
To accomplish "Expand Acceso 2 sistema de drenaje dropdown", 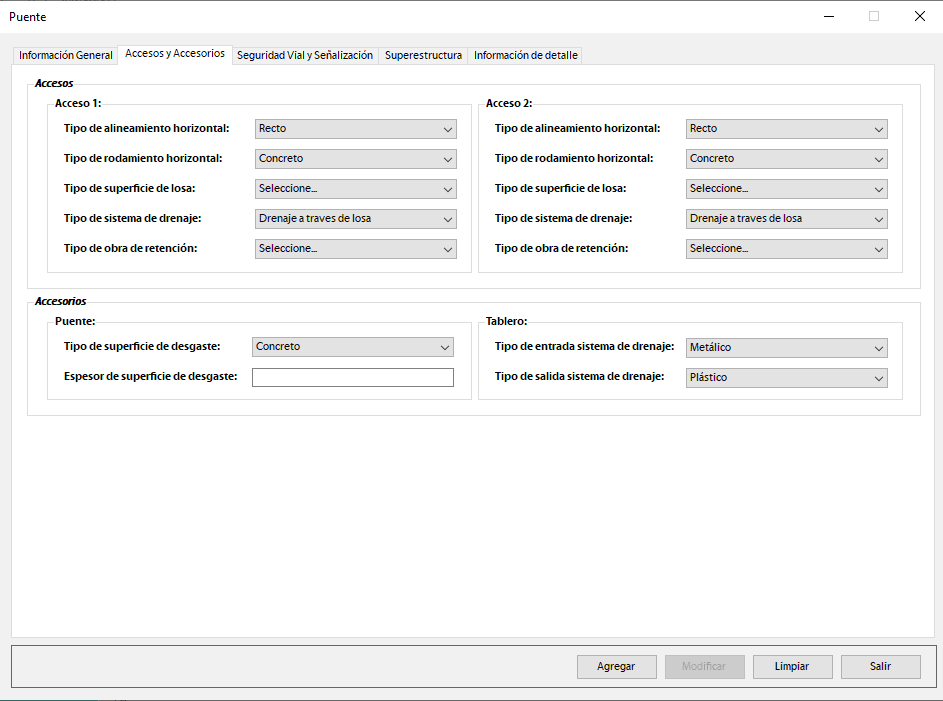I will (x=787, y=219).
